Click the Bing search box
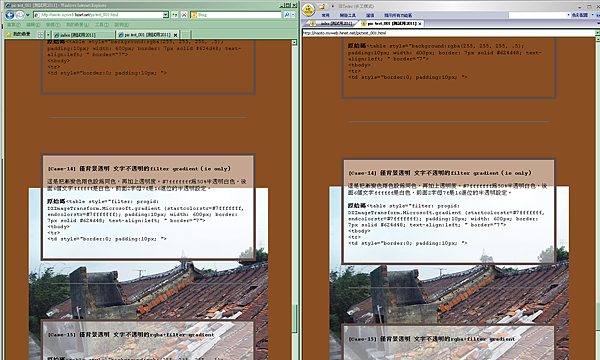The height and width of the screenshot is (360, 600). coord(236,15)
